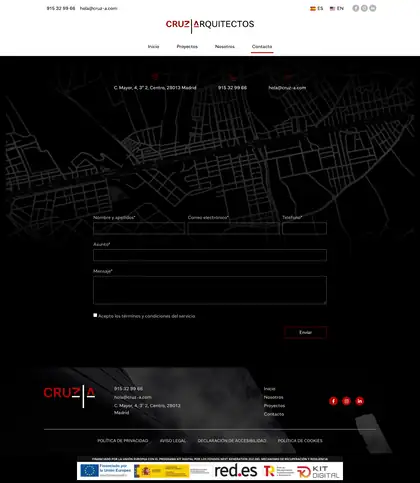Open Aviso Legal link

coord(173,441)
